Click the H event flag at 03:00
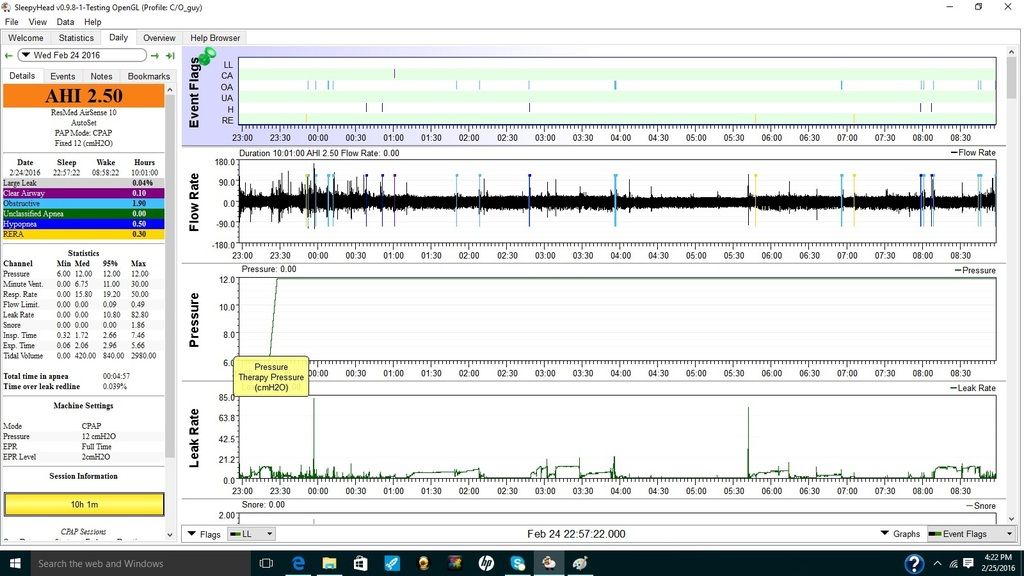The image size is (1024, 576). click(529, 108)
